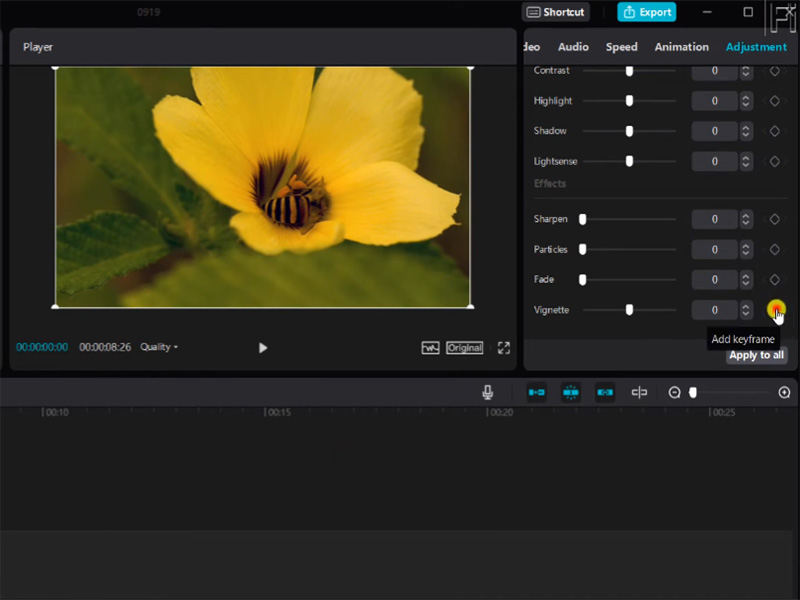800x600 pixels.
Task: Zoom out the timeline using the magnifier icon
Action: coord(675,392)
